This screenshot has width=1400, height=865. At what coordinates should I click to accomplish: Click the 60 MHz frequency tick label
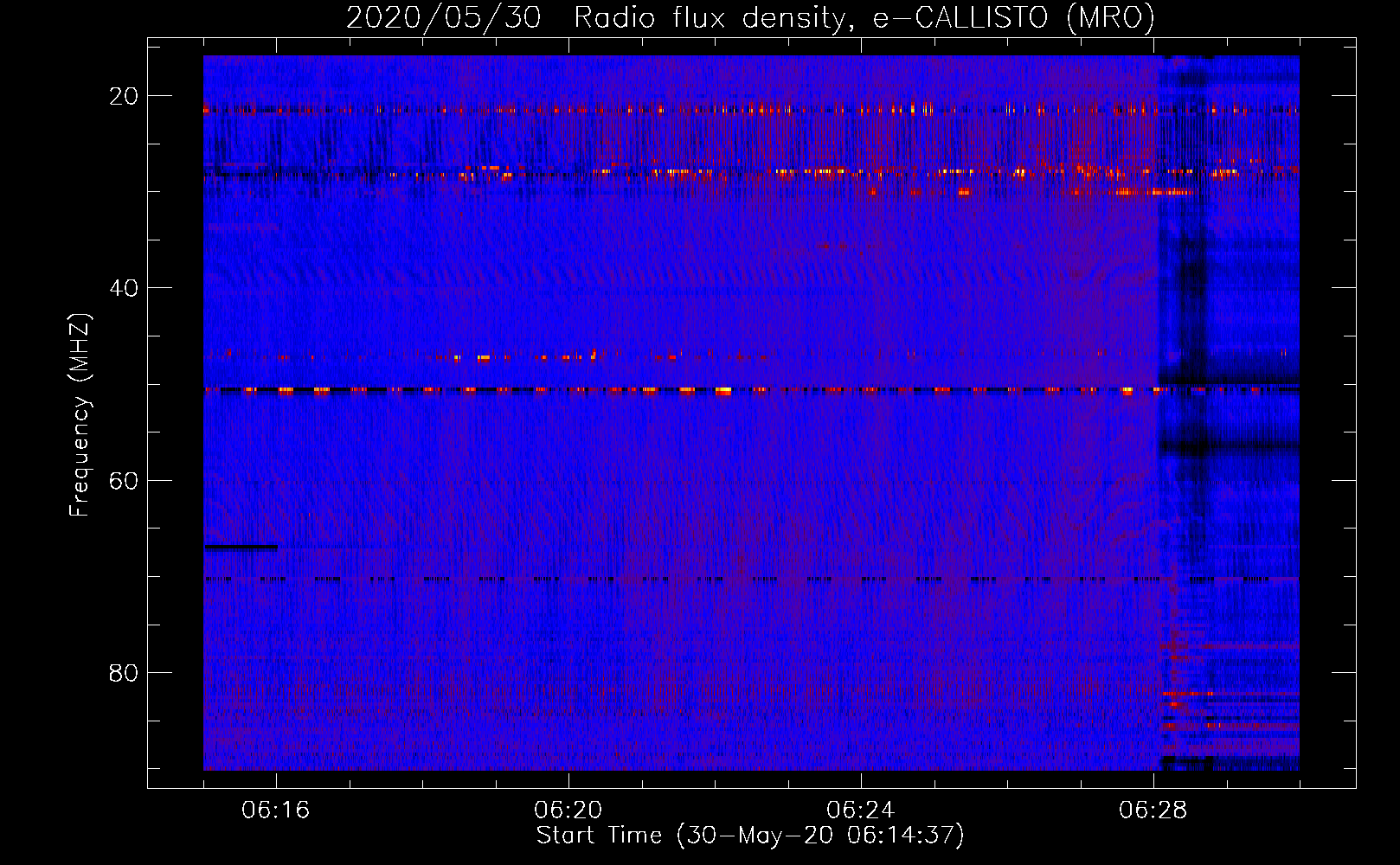123,480
